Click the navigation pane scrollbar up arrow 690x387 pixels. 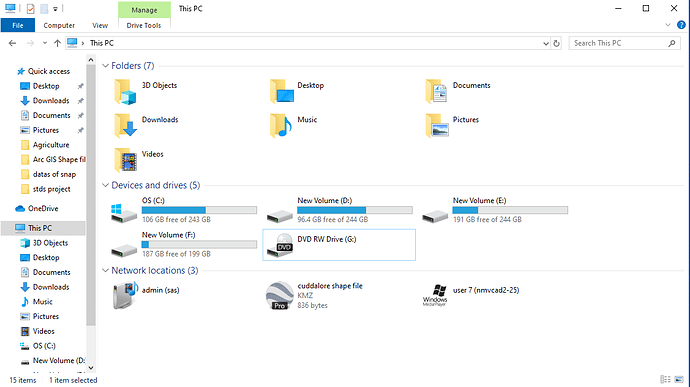(91, 59)
